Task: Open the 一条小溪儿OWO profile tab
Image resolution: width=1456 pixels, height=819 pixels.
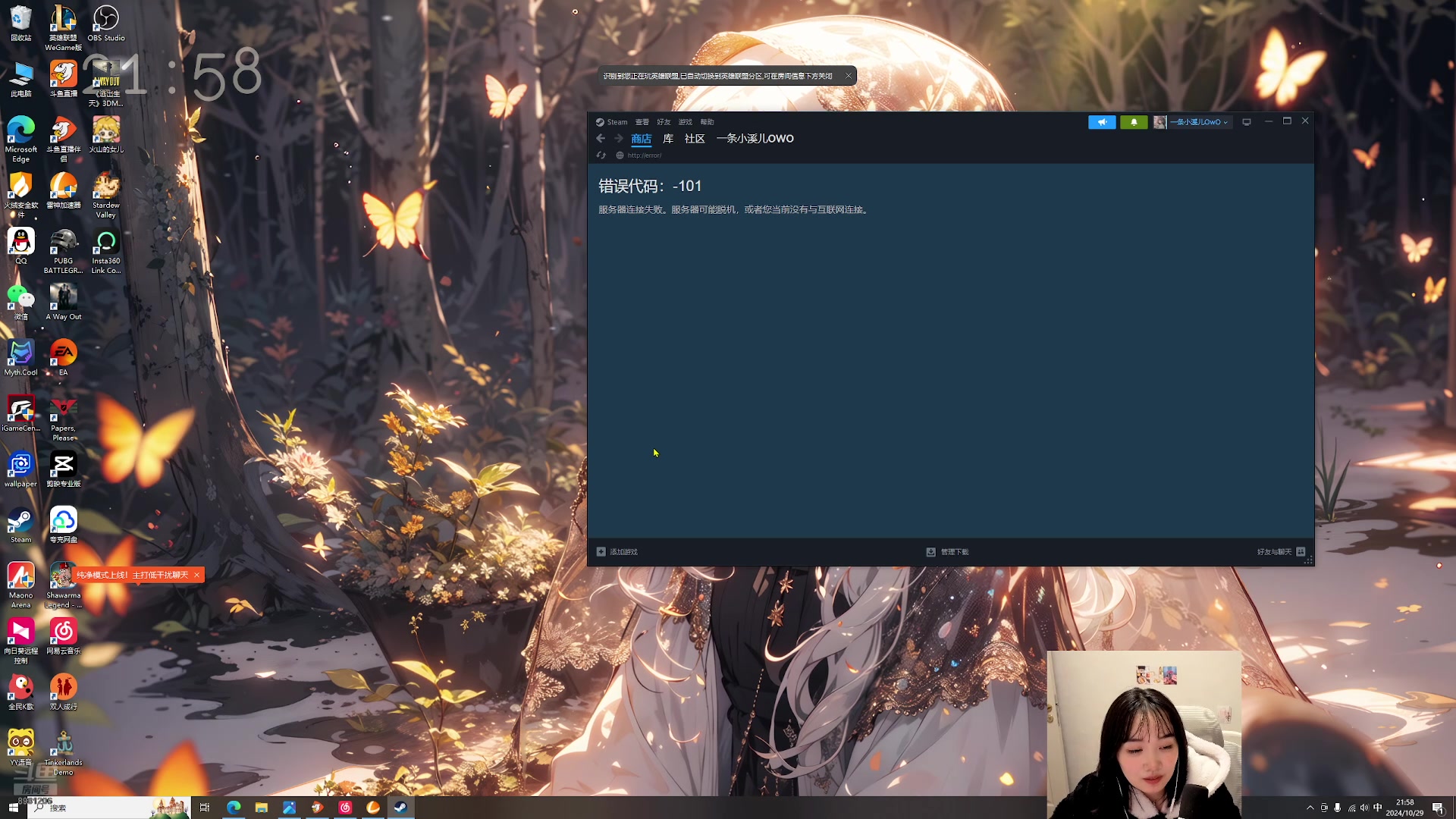Action: pos(755,139)
